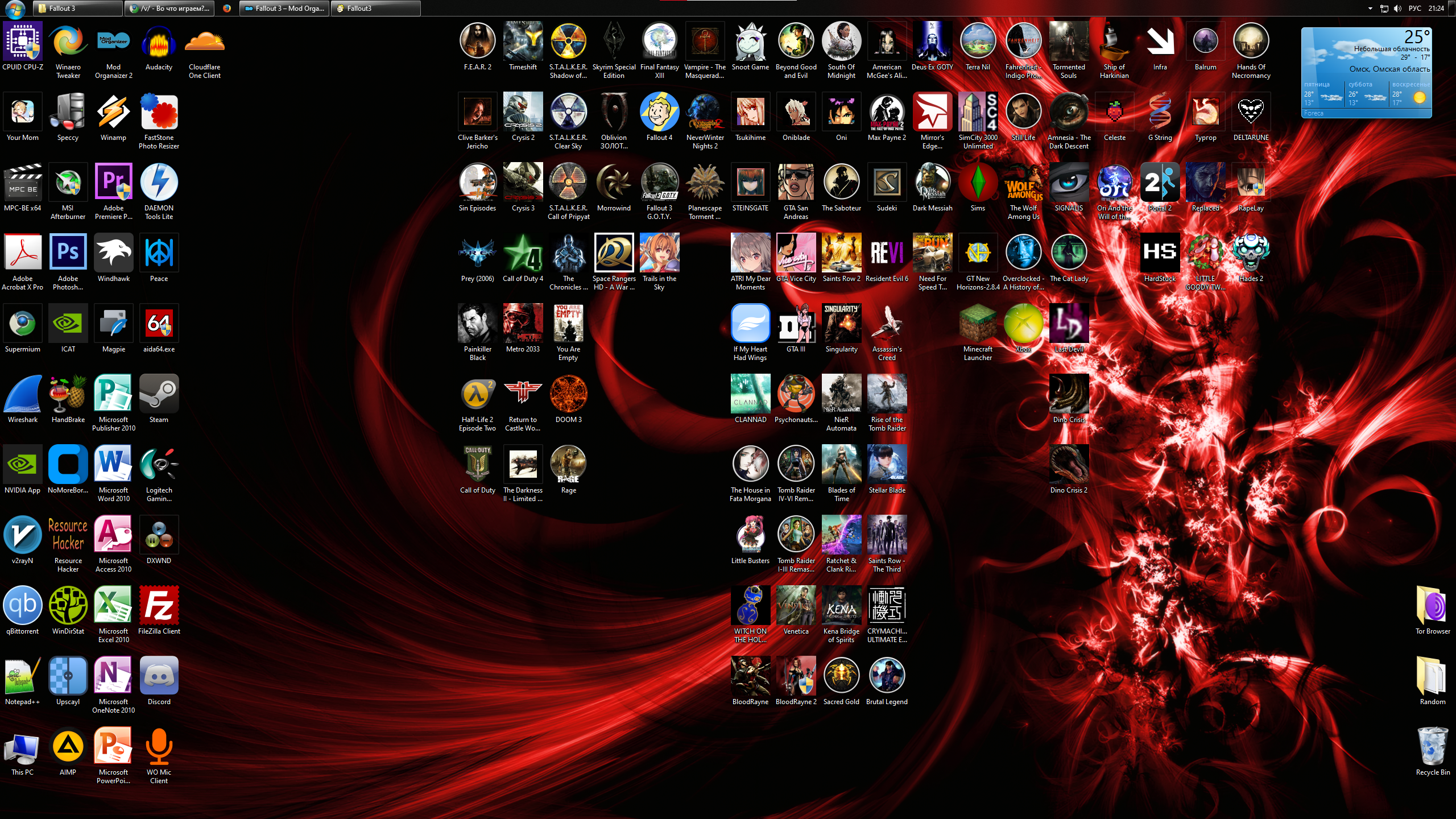Image resolution: width=1456 pixels, height=819 pixels.
Task: Open the volume speaker tray icon
Action: click(1397, 9)
